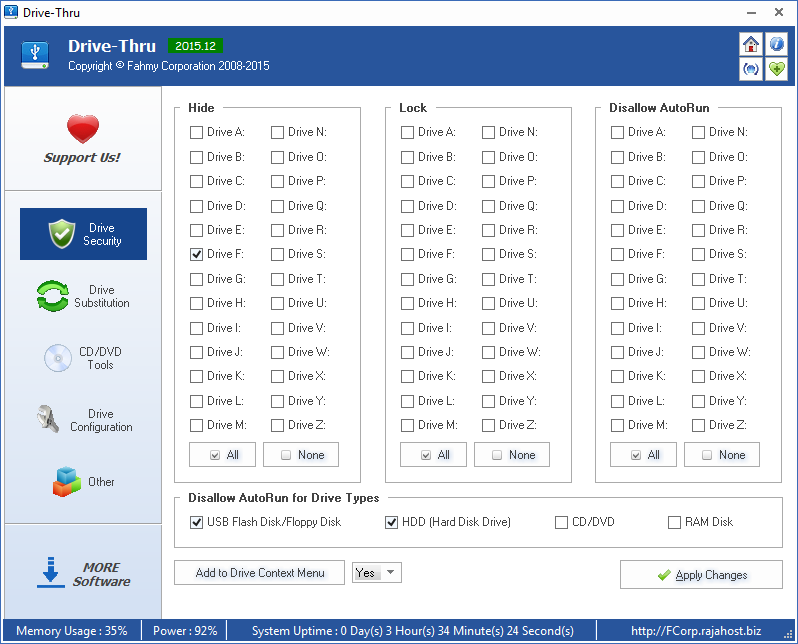Check Disallow AutoRun Drive W: checkbox
Screen dimensions: 798x644
[698, 352]
